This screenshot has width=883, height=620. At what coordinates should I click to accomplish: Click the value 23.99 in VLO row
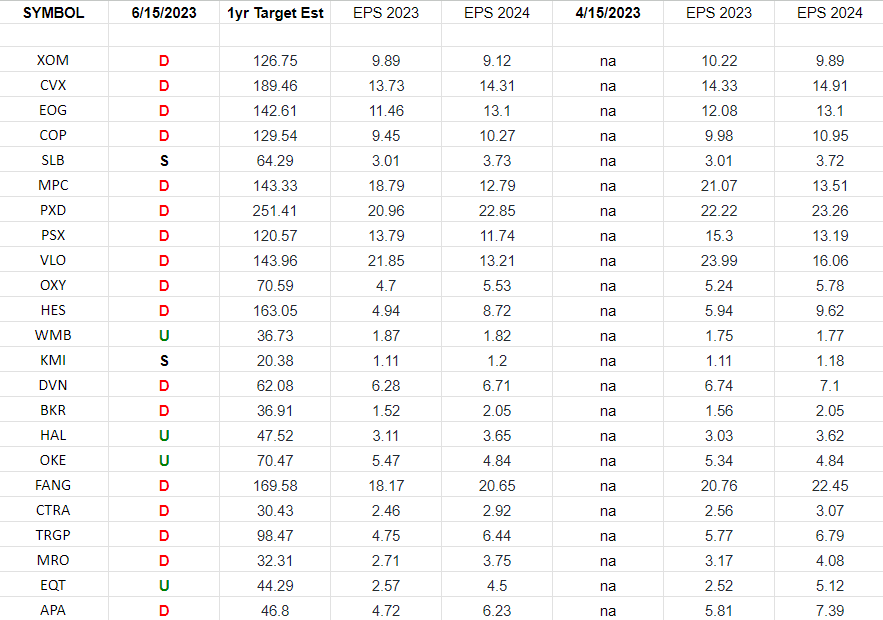pos(719,261)
